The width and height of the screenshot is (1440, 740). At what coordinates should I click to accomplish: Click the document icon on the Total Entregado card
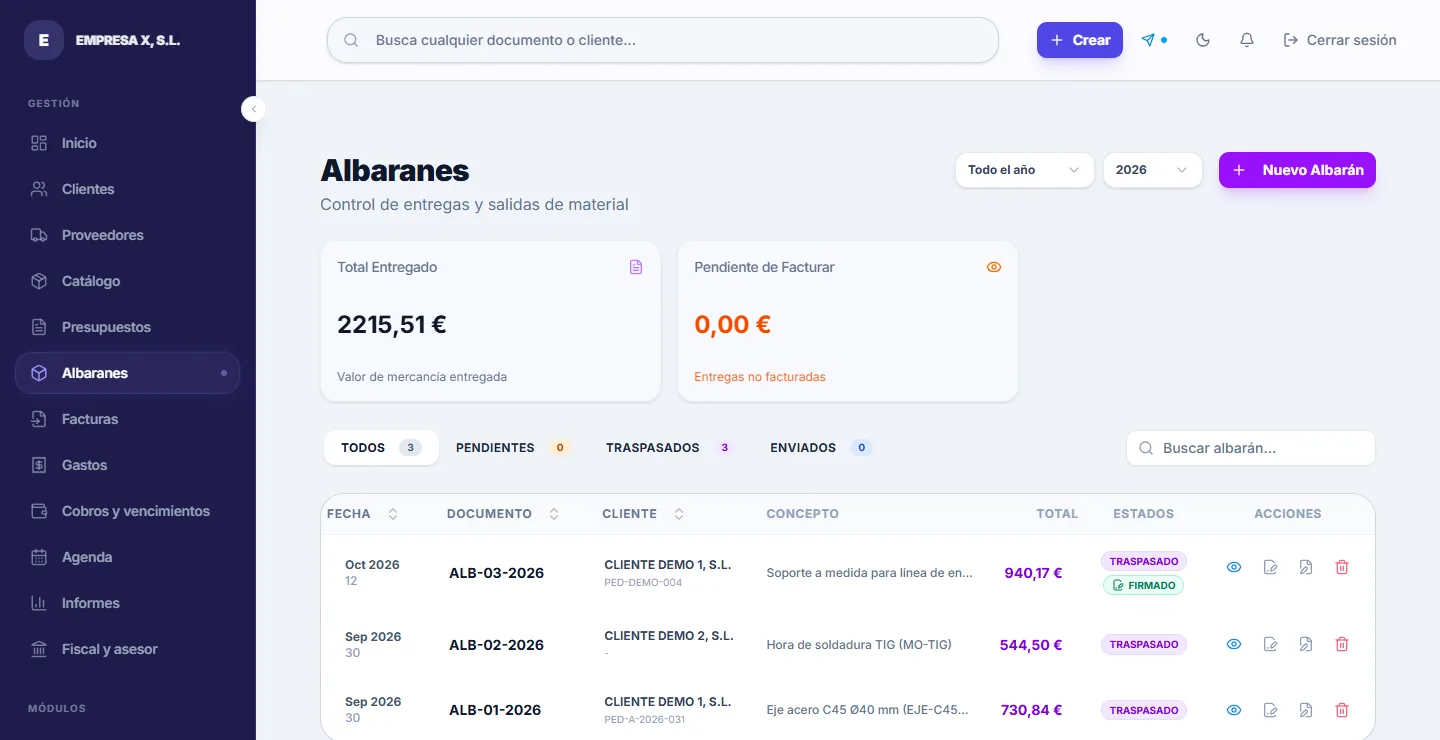[x=636, y=267]
